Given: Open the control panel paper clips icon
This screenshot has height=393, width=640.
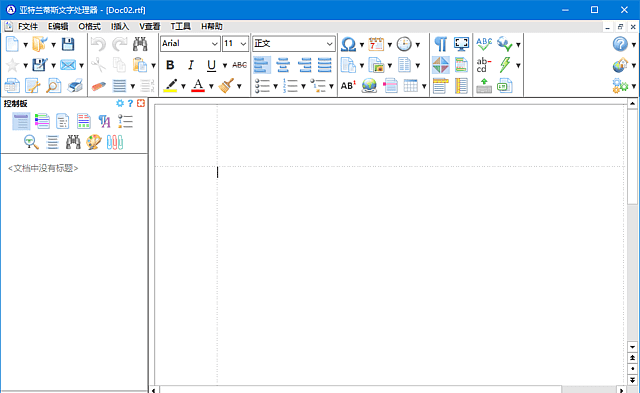Looking at the screenshot, I should point(115,142).
